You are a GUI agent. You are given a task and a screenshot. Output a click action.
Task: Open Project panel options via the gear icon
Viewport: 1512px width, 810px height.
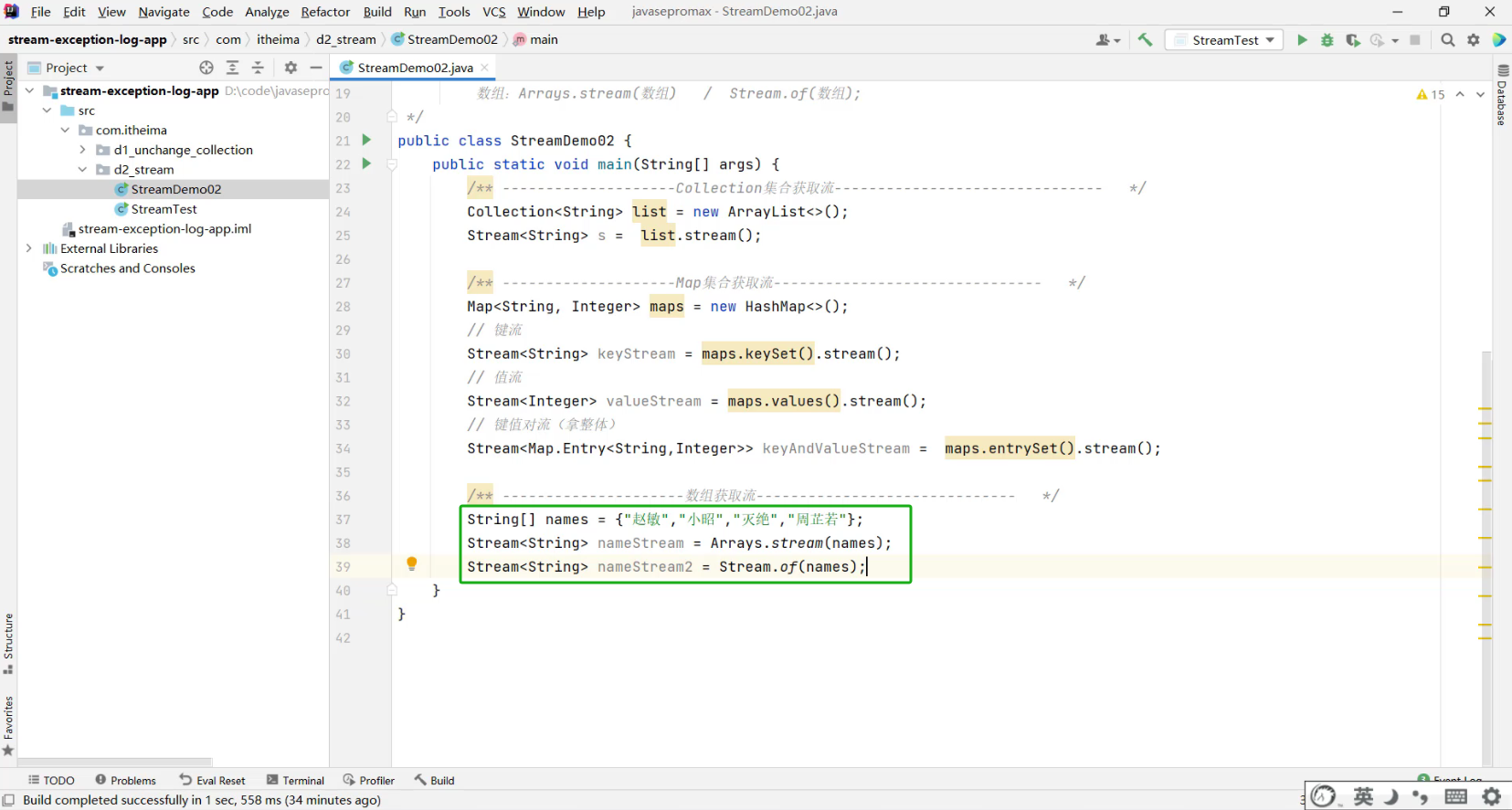coord(291,68)
